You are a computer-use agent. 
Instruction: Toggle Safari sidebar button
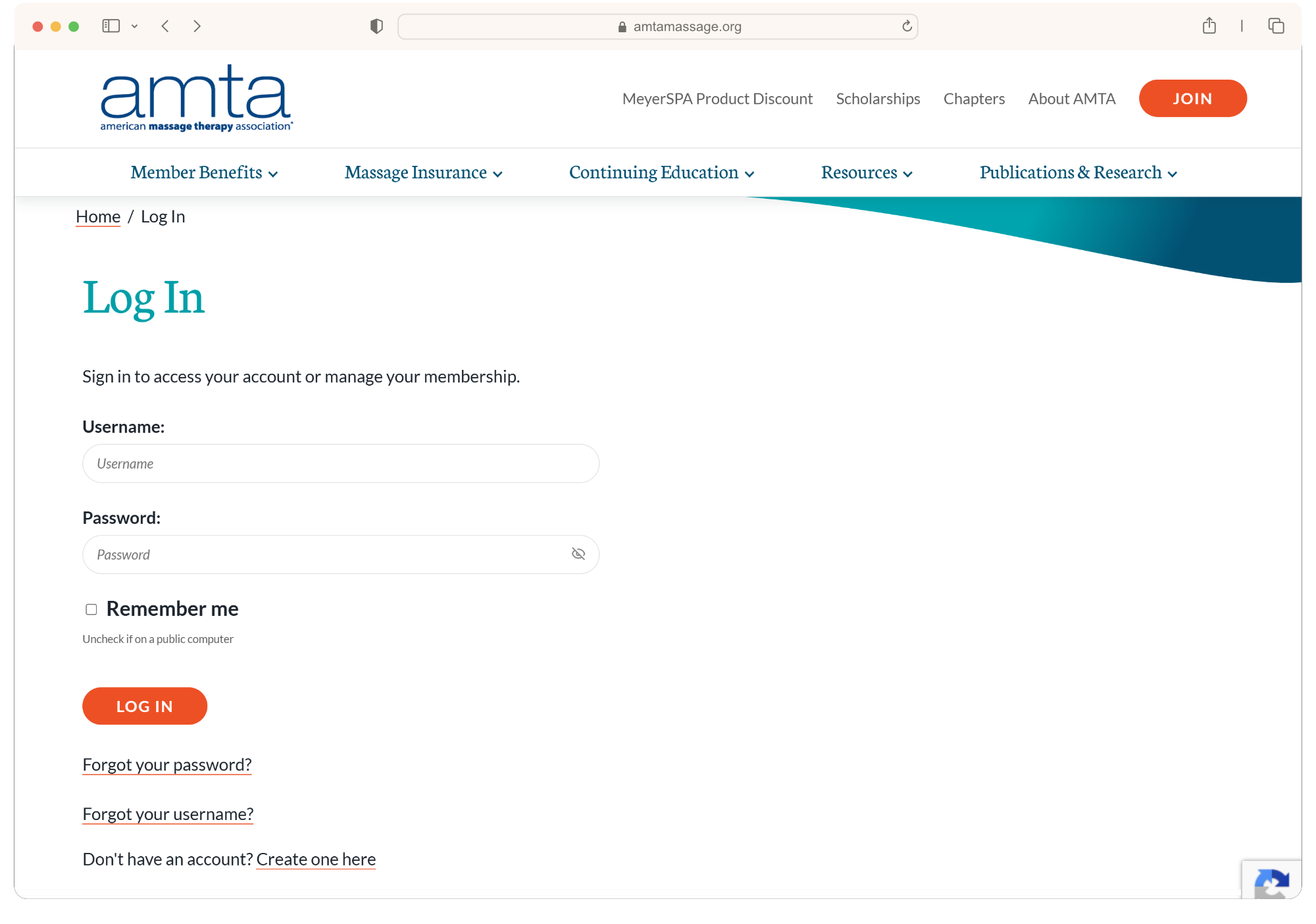tap(111, 26)
